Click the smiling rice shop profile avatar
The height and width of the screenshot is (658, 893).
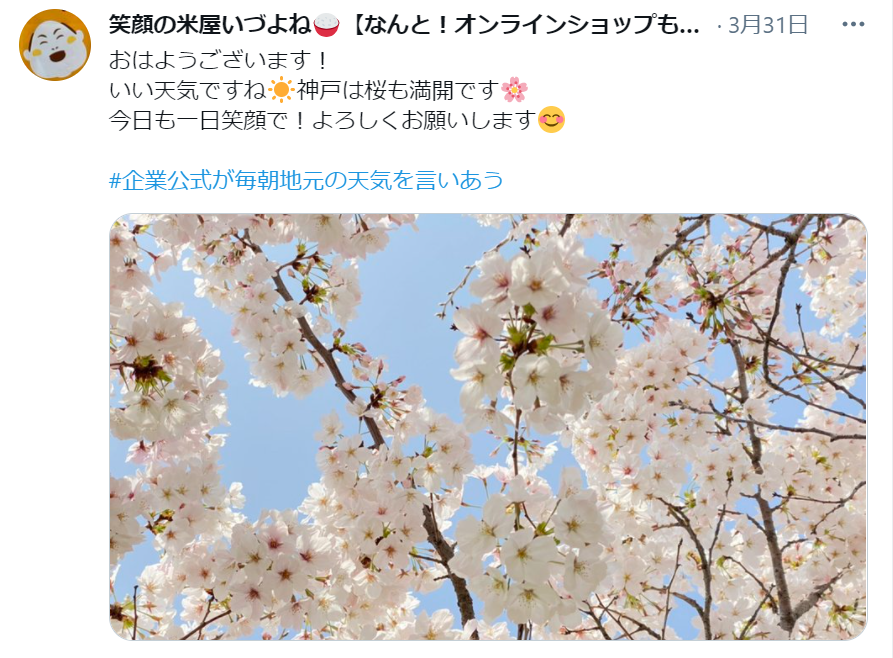(55, 45)
